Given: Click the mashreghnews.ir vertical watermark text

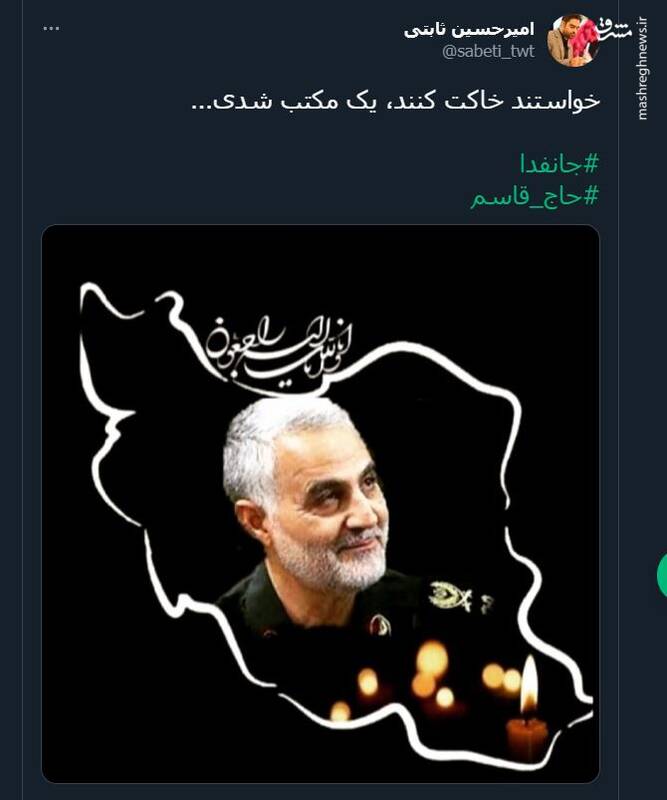Looking at the screenshot, I should point(643,68).
